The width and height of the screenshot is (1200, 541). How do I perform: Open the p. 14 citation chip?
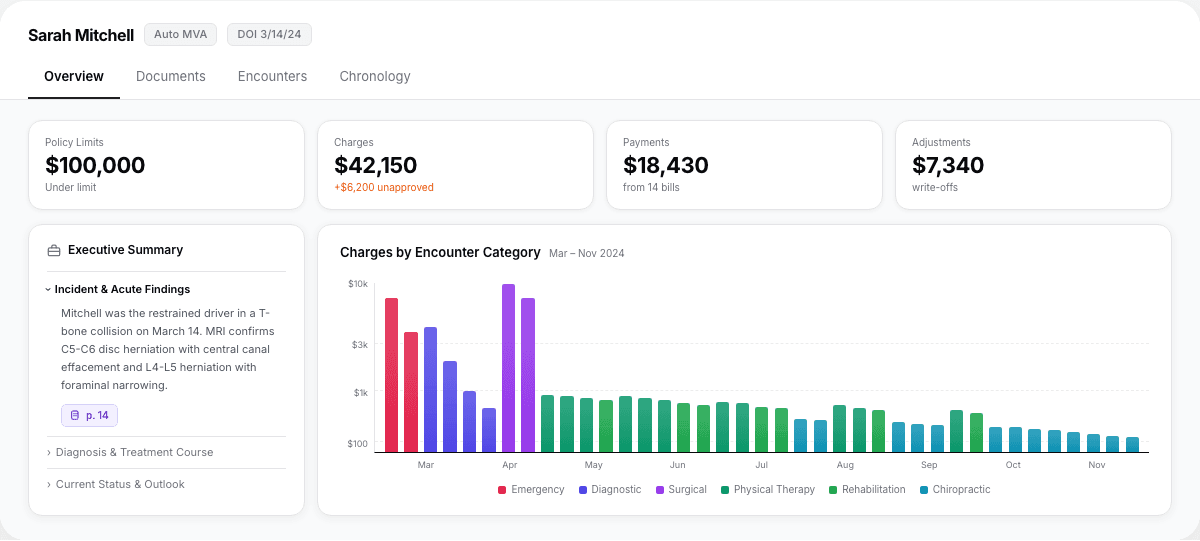(90, 415)
